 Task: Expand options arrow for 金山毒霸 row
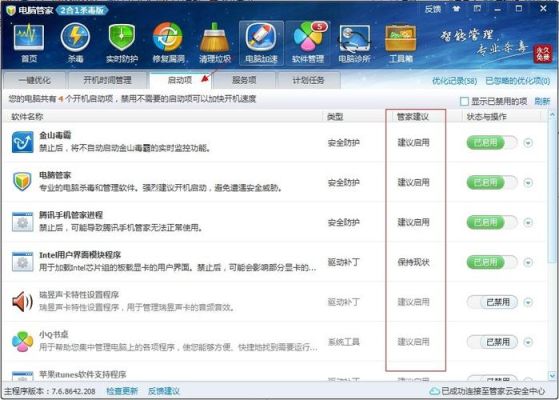[x=528, y=143]
